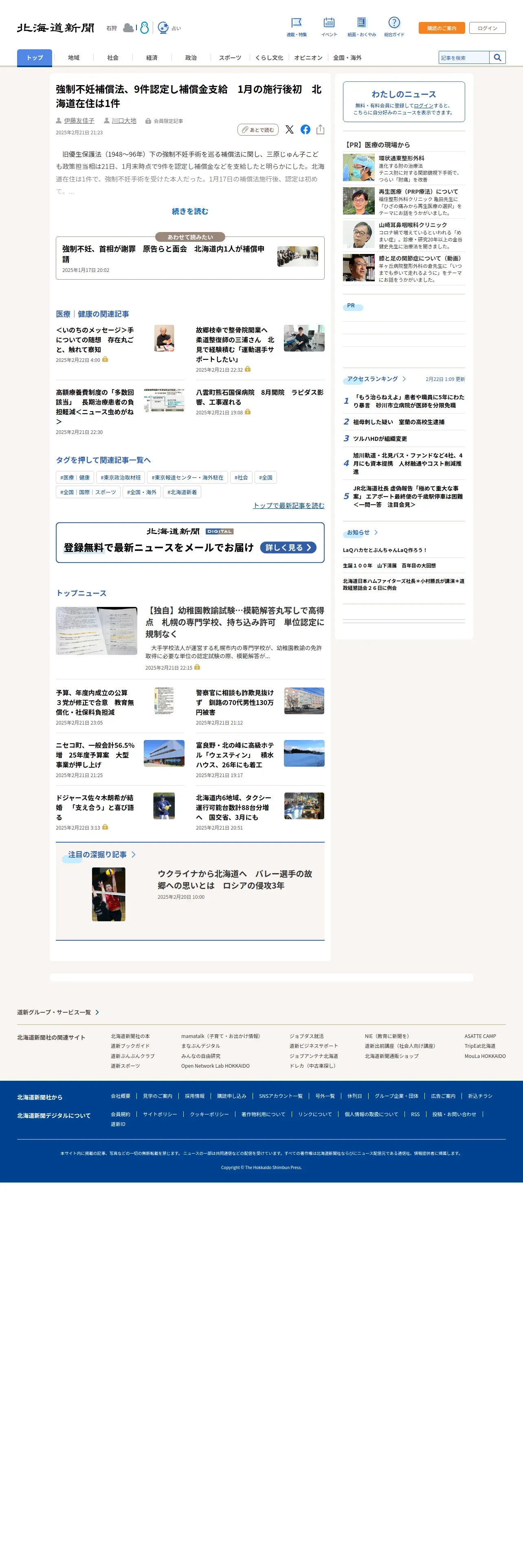Expand お知らせ chevron
The width and height of the screenshot is (523, 1568).
click(376, 532)
